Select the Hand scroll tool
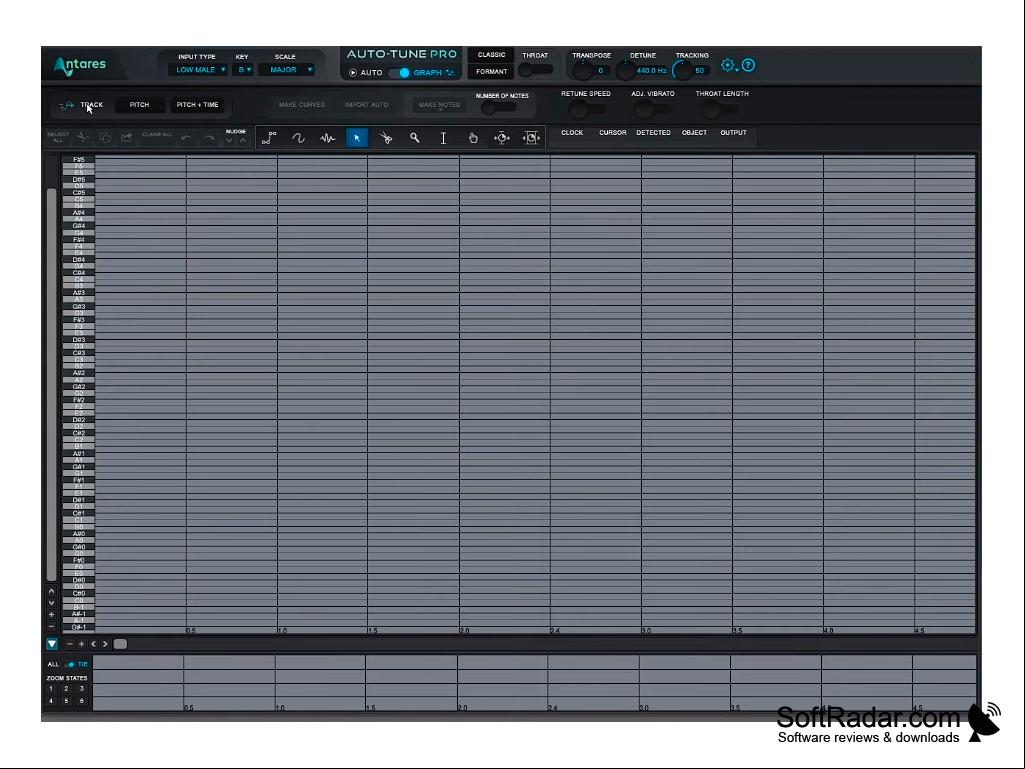The image size is (1025, 769). coord(473,138)
